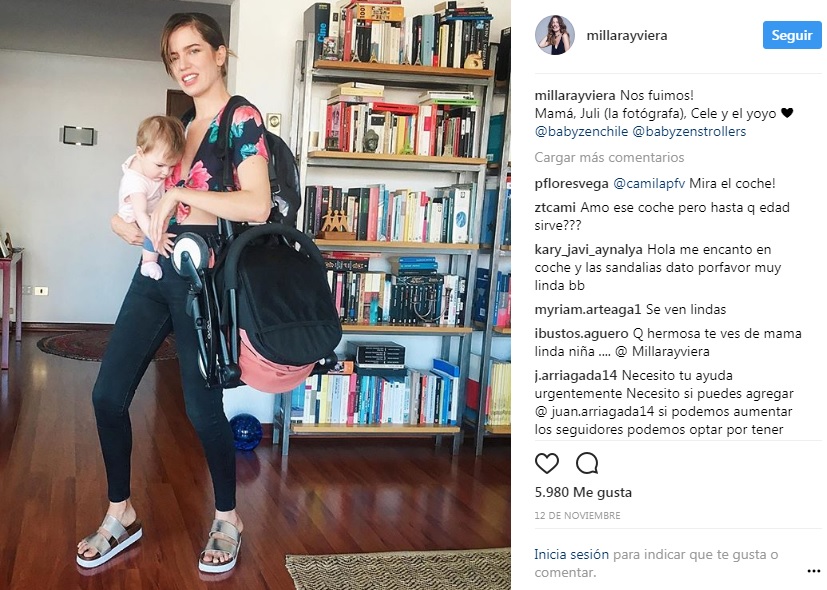Open millarayviera profile avatar picture
827x590 pixels.
pyautogui.click(x=555, y=35)
